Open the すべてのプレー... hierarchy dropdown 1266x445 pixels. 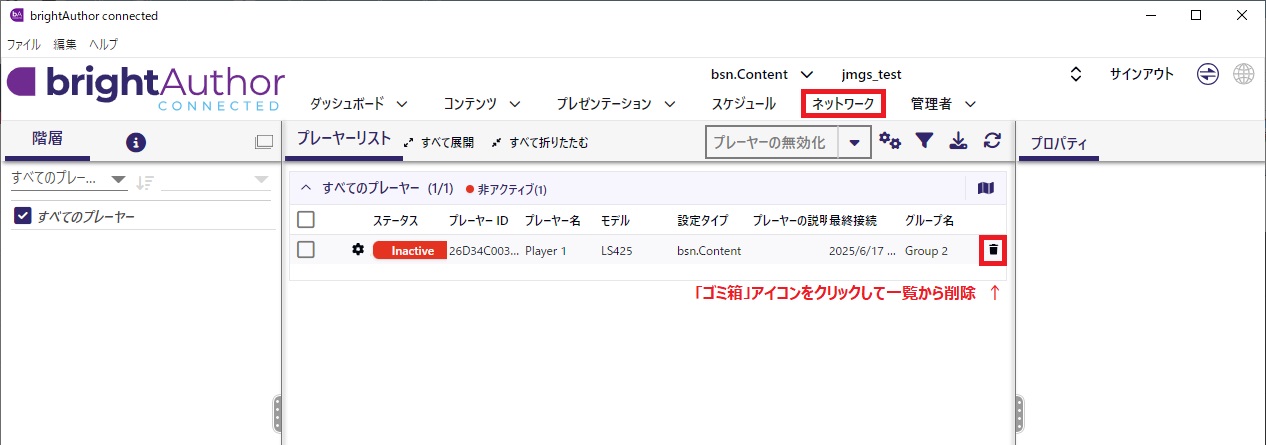68,180
